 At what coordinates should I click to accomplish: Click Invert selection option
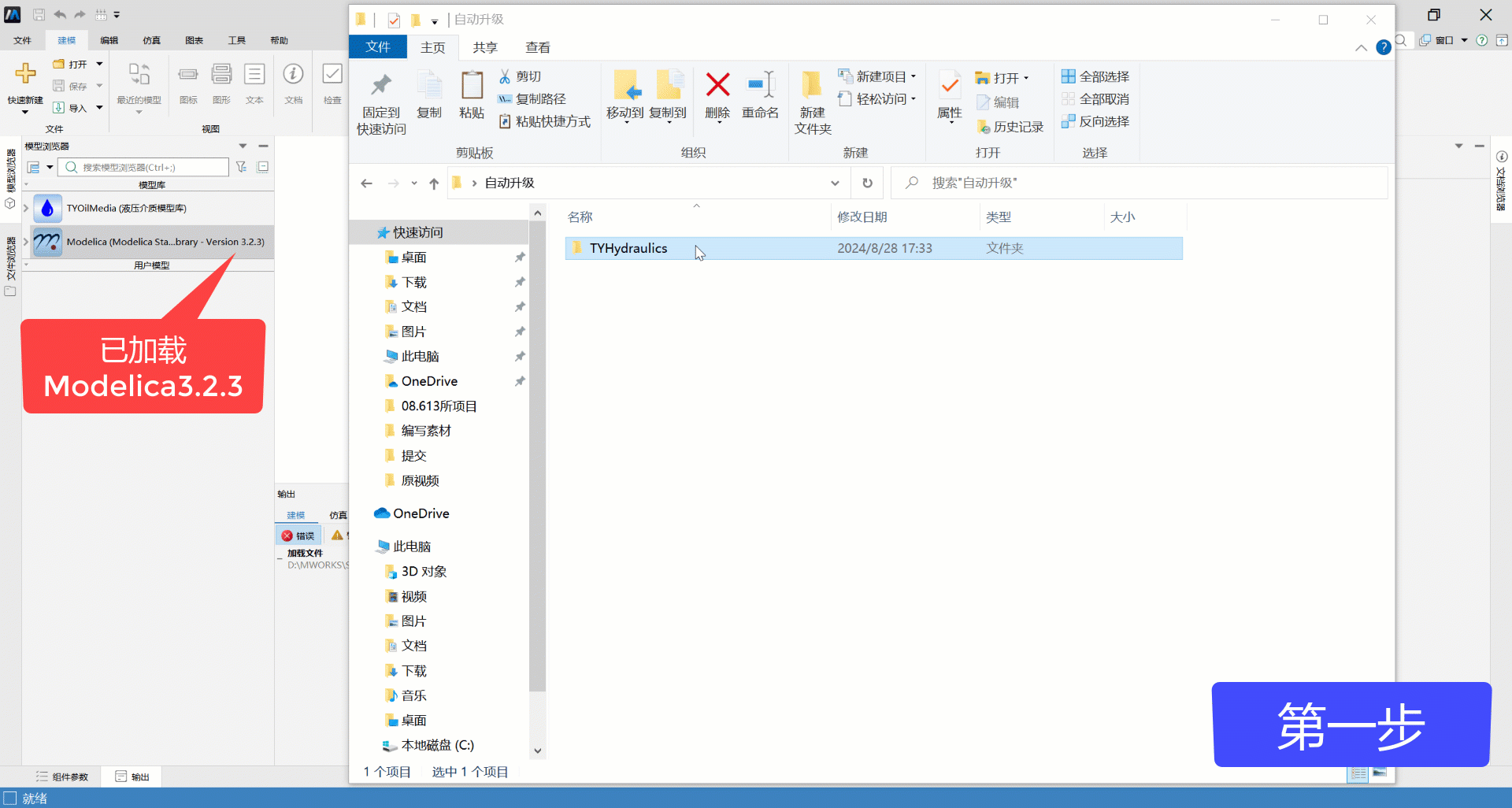1095,121
